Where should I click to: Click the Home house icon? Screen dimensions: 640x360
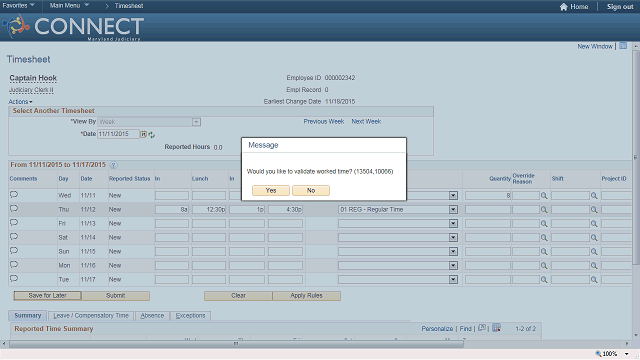tap(564, 7)
